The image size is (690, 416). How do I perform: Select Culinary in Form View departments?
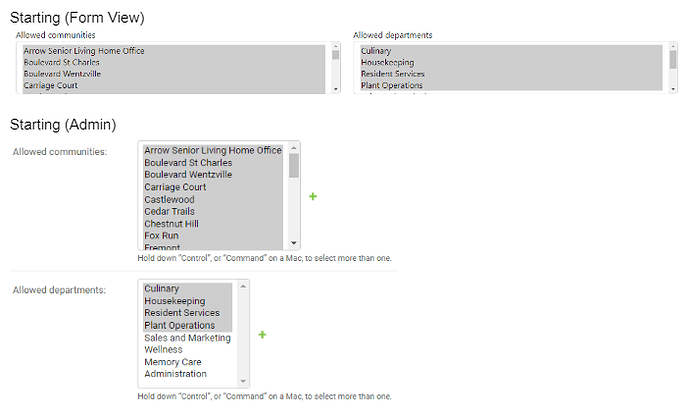(376, 51)
